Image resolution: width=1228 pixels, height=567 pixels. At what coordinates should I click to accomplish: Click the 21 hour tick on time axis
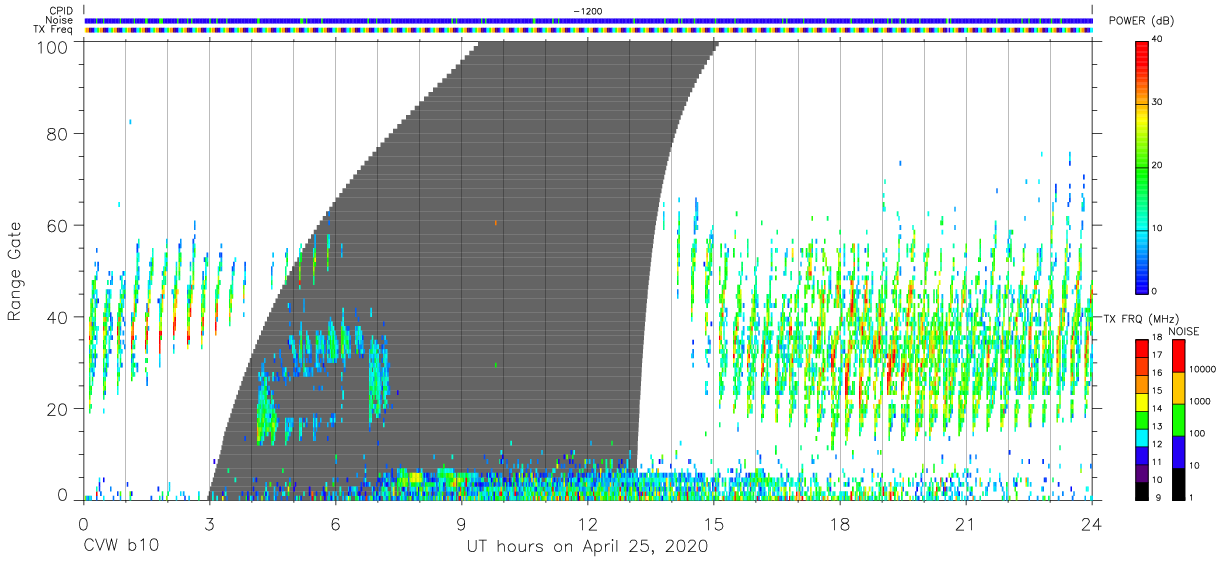pyautogui.click(x=965, y=523)
